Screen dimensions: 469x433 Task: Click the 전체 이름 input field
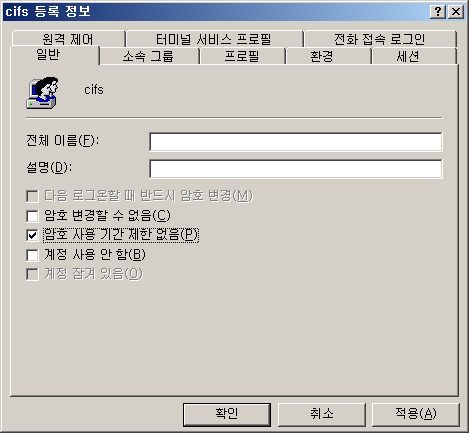coord(296,142)
